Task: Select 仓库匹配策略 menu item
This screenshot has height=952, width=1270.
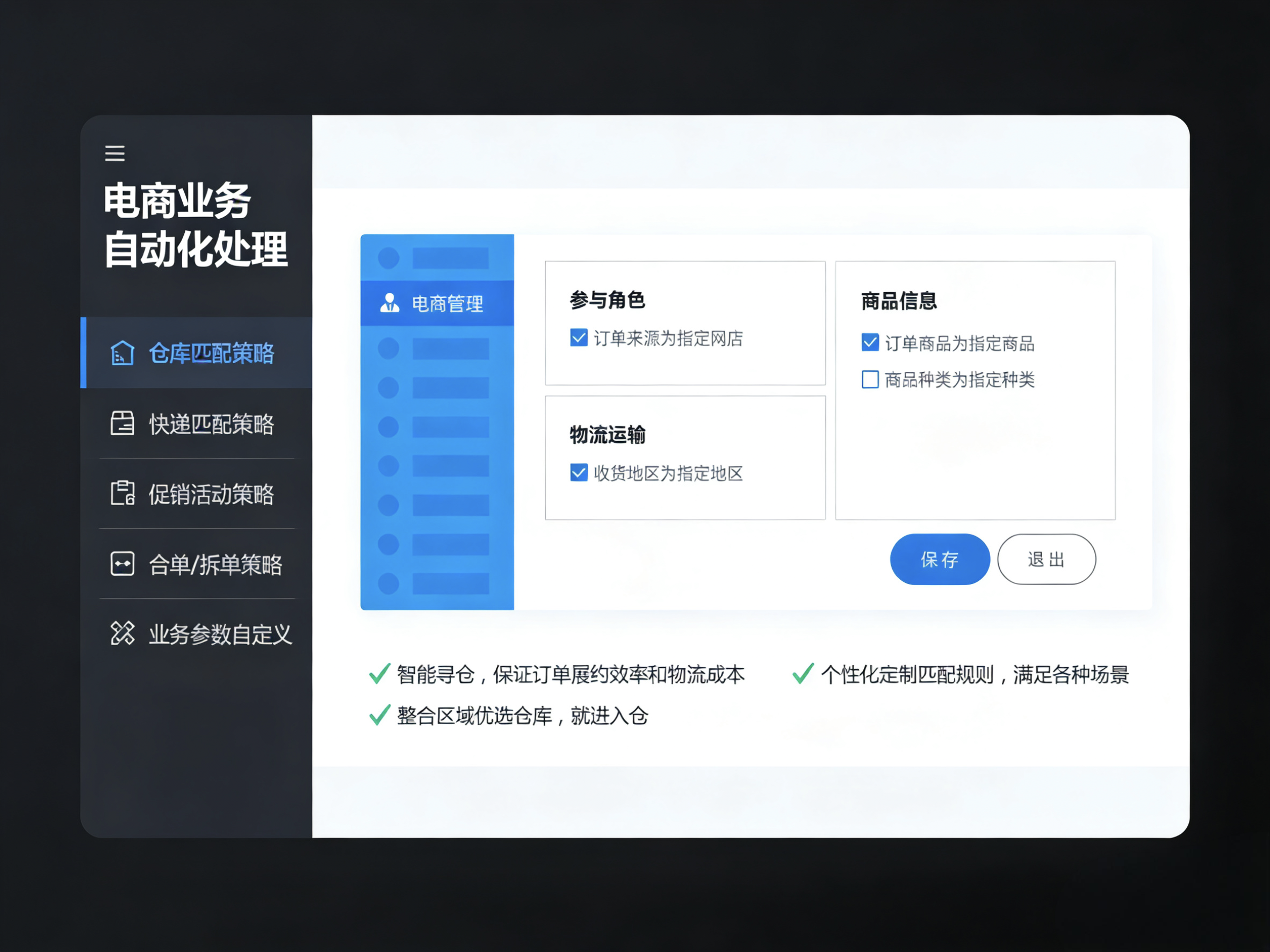Action: click(211, 353)
